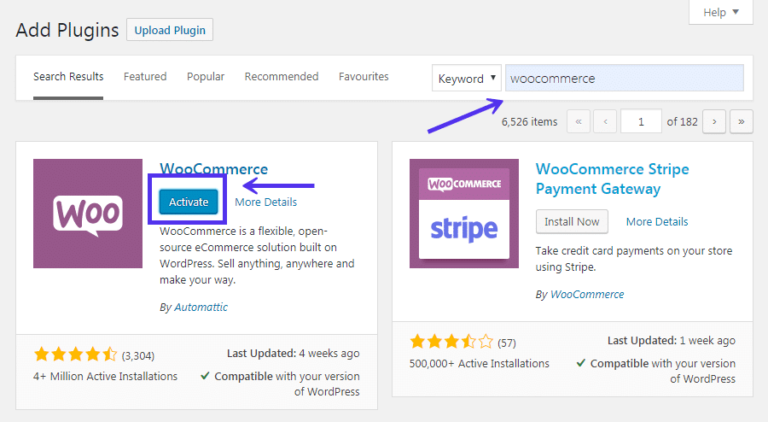Install the WooCommerce Stripe Payment Gateway

(573, 221)
